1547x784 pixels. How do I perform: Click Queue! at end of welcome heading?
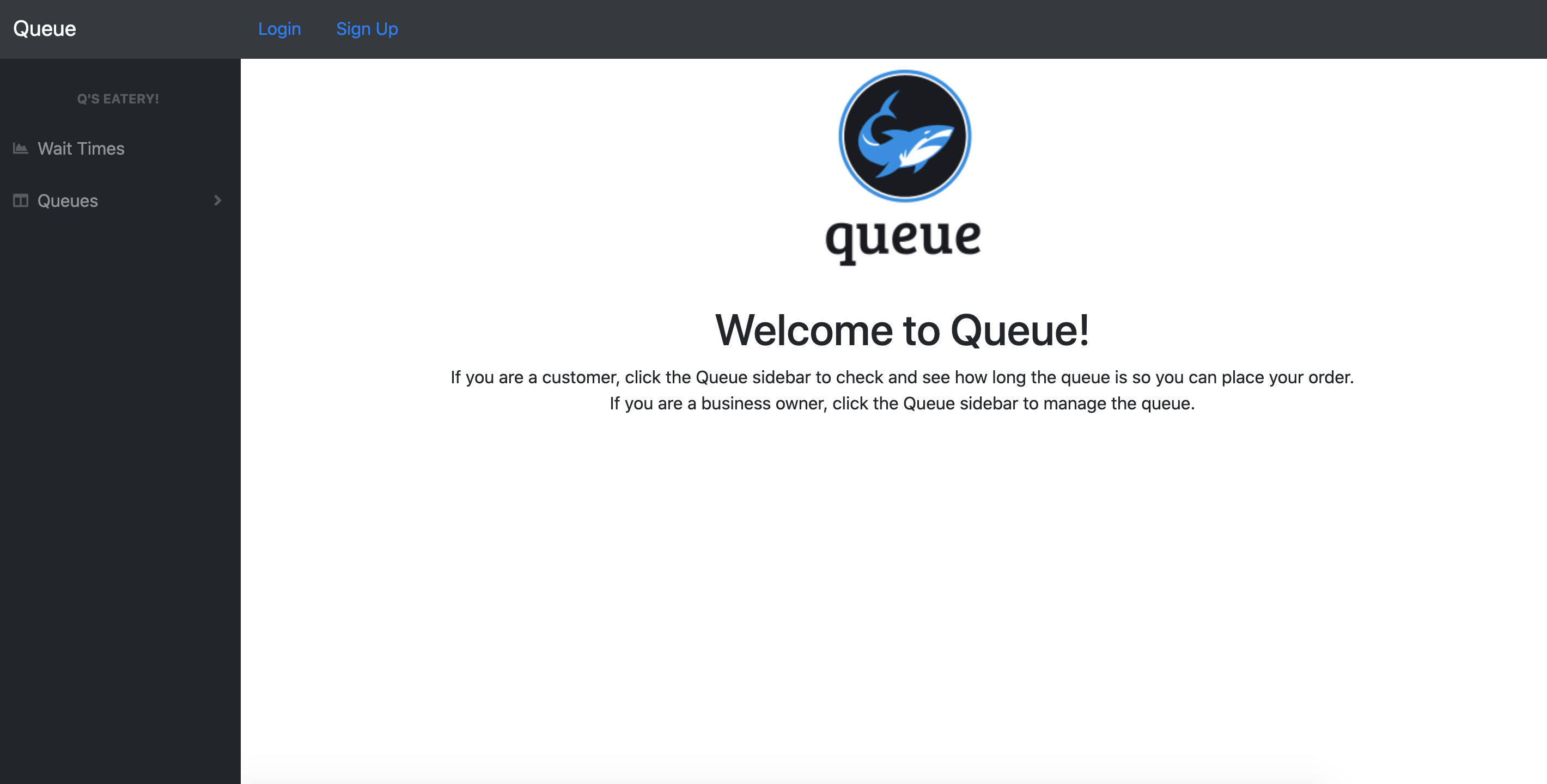1019,331
